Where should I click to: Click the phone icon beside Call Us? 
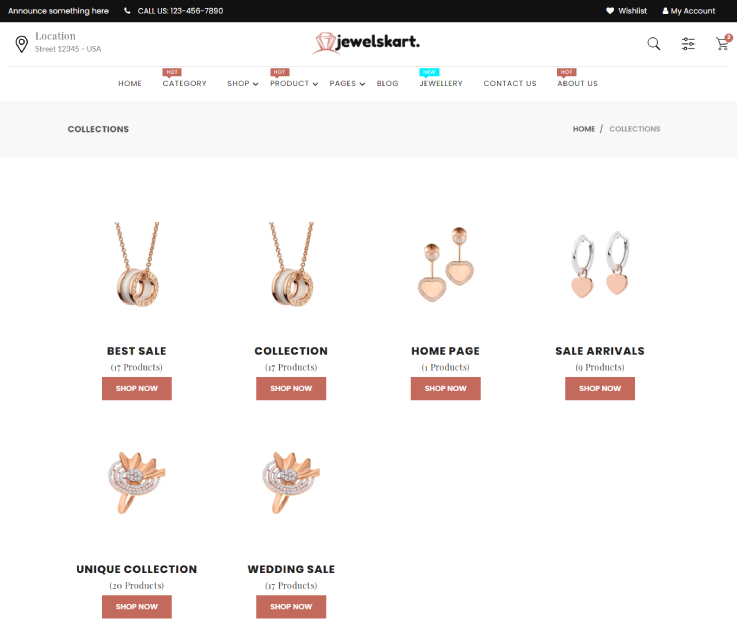click(127, 11)
